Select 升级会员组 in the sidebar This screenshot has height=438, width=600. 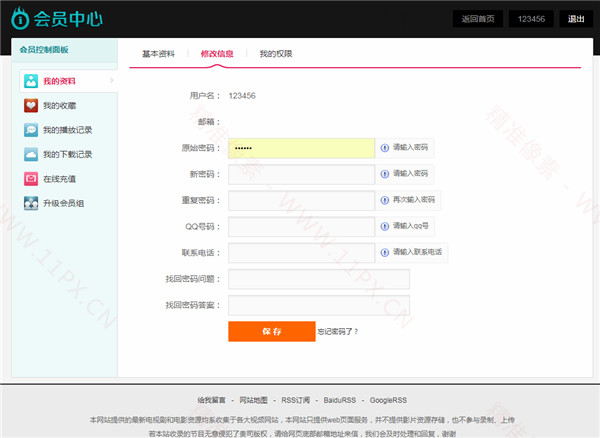(63, 203)
